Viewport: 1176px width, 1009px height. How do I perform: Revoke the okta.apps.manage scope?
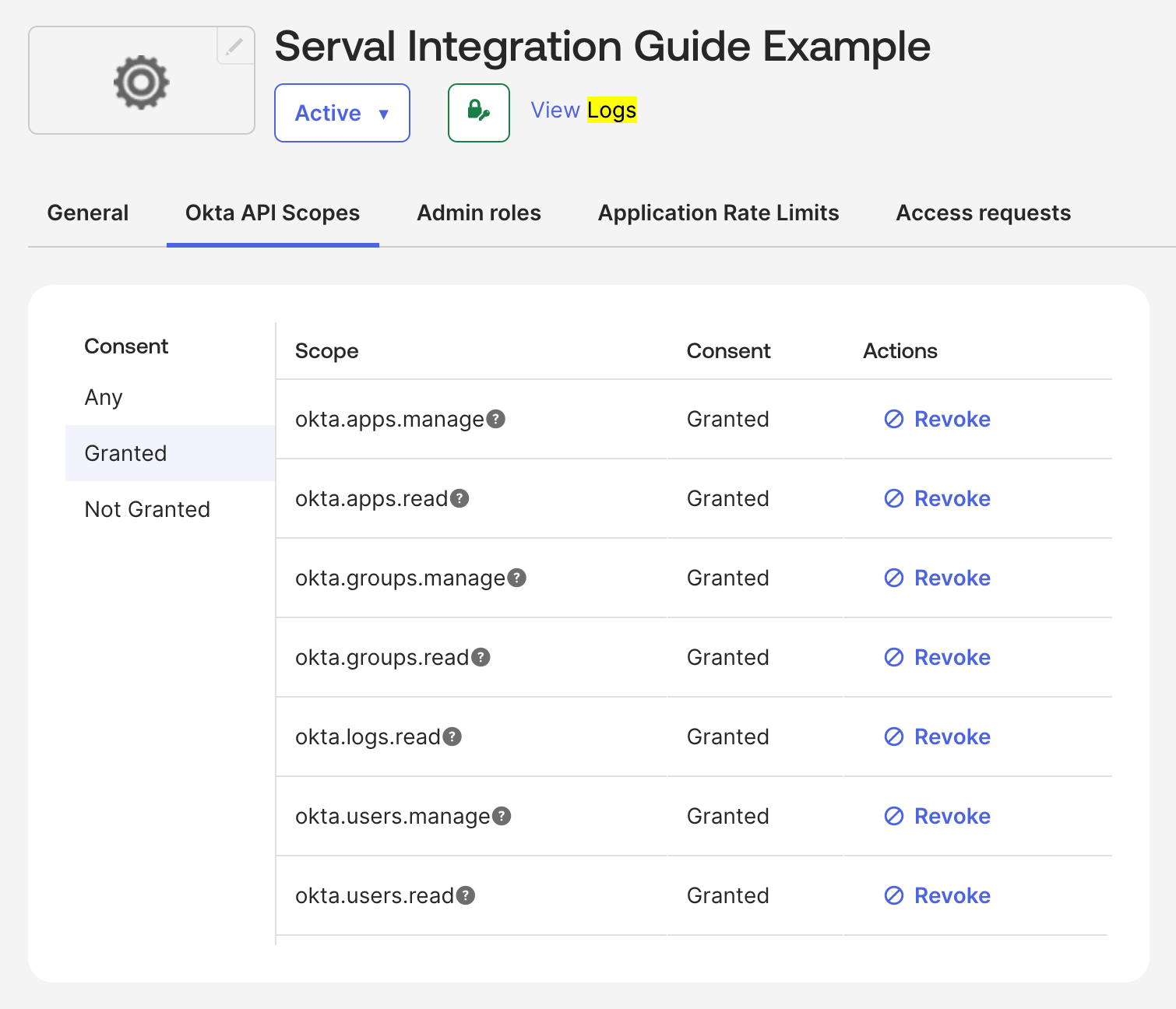938,419
